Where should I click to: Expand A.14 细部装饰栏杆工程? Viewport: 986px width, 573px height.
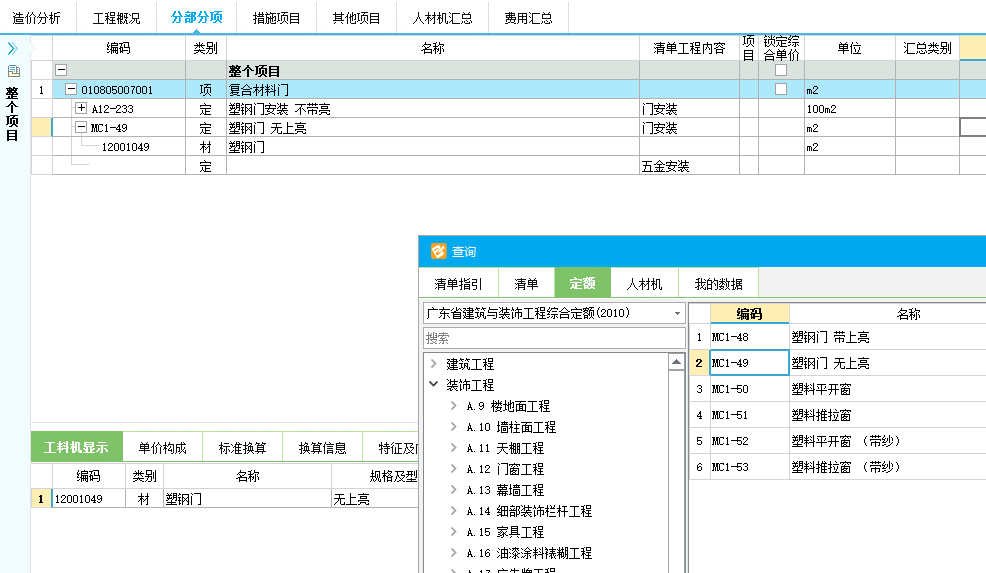point(453,511)
